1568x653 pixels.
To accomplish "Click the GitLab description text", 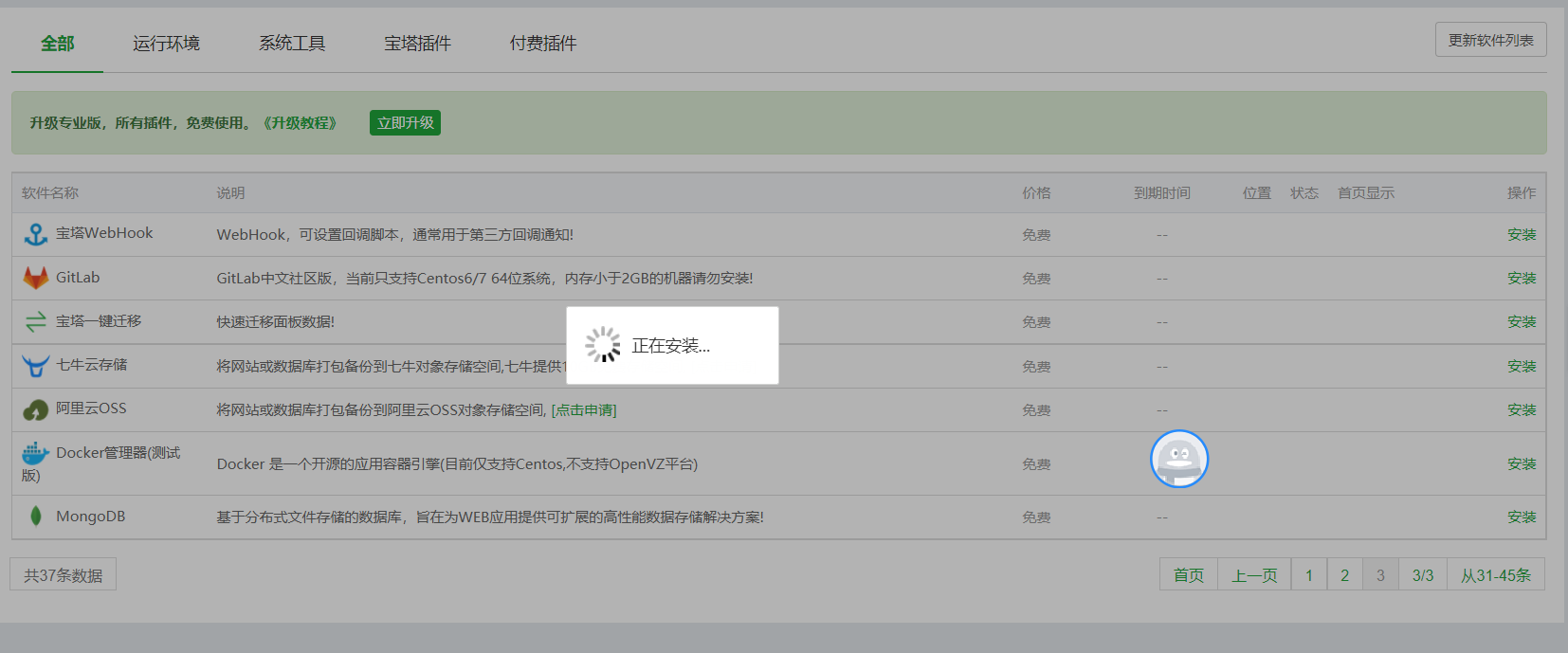I will tap(484, 279).
